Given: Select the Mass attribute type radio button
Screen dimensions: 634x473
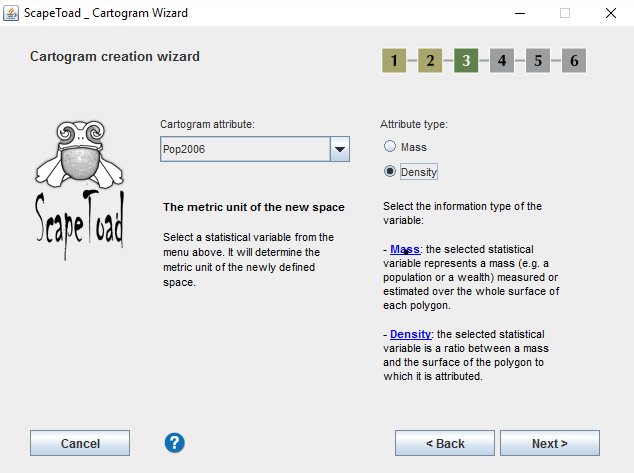Looking at the screenshot, I should [x=390, y=146].
